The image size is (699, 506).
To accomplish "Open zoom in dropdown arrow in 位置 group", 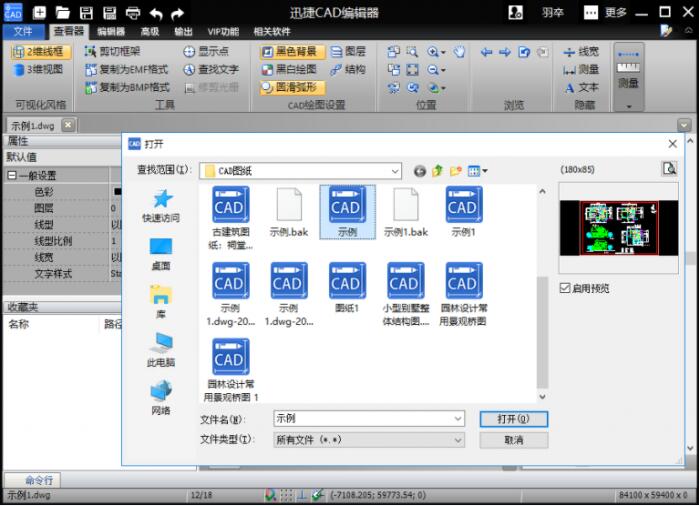I will [444, 53].
